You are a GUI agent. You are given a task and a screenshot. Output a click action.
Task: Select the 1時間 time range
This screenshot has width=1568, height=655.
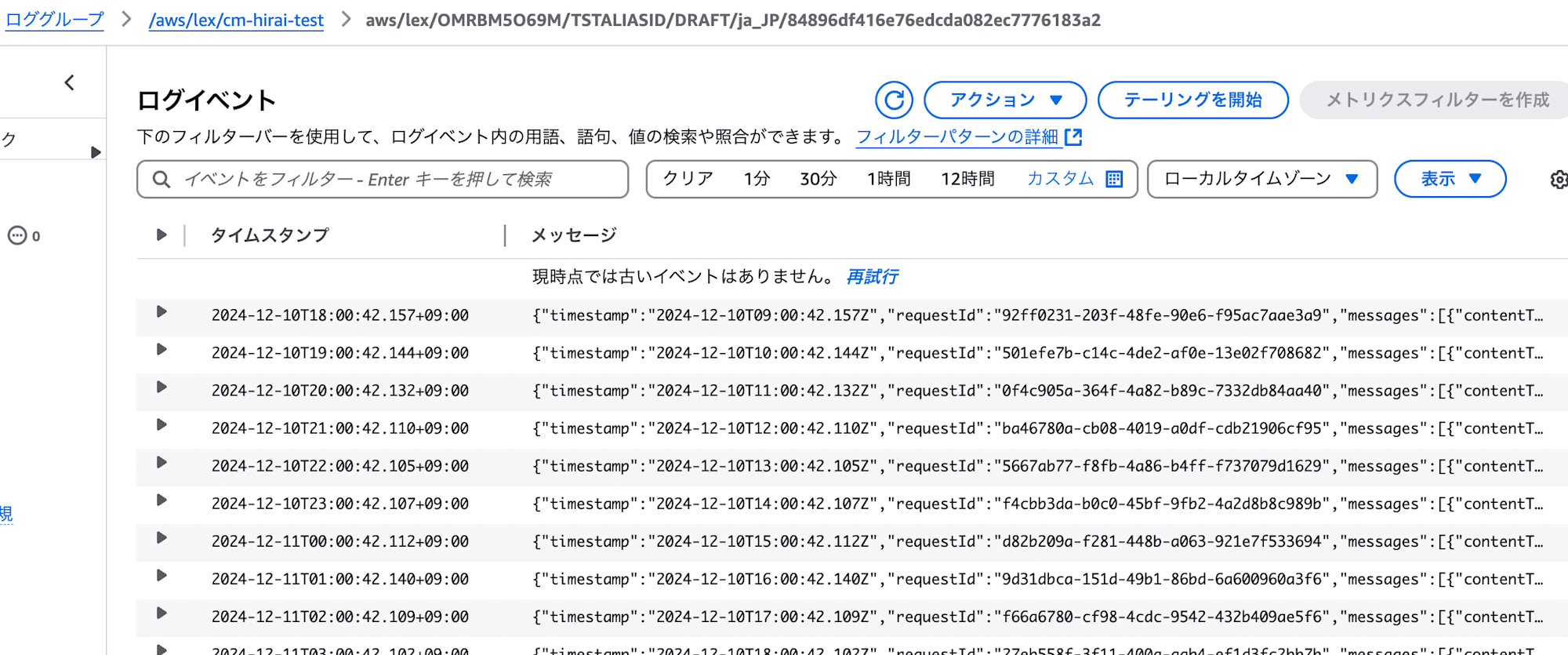pyautogui.click(x=888, y=179)
